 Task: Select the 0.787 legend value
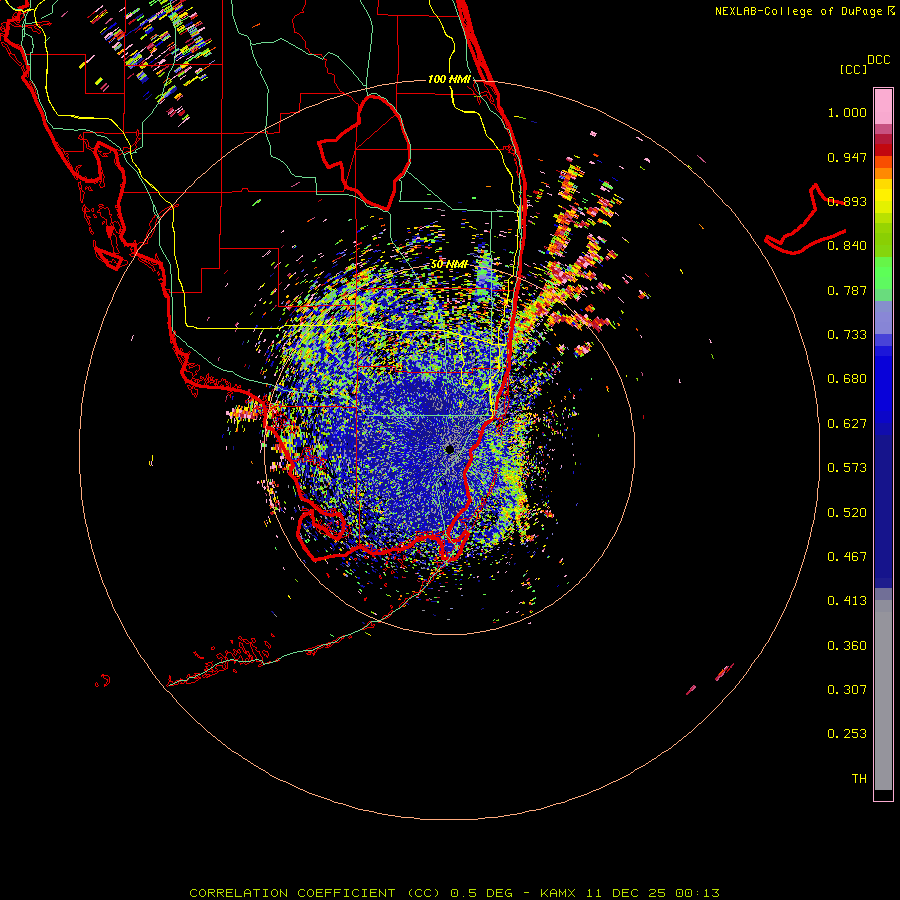847,290
